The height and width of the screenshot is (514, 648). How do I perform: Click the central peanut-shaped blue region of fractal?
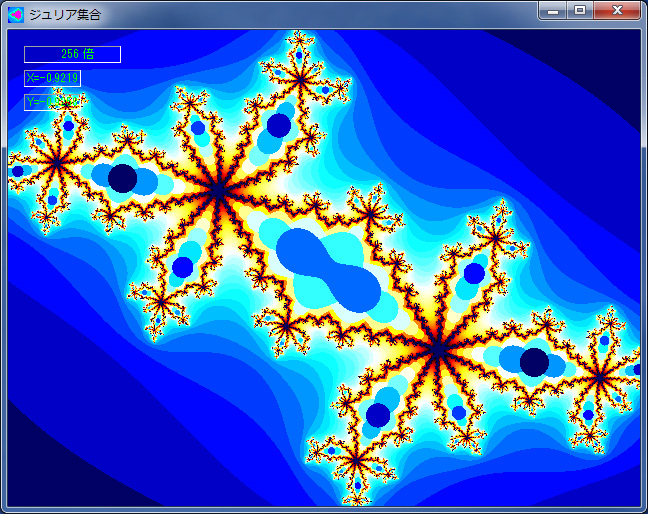[329, 270]
